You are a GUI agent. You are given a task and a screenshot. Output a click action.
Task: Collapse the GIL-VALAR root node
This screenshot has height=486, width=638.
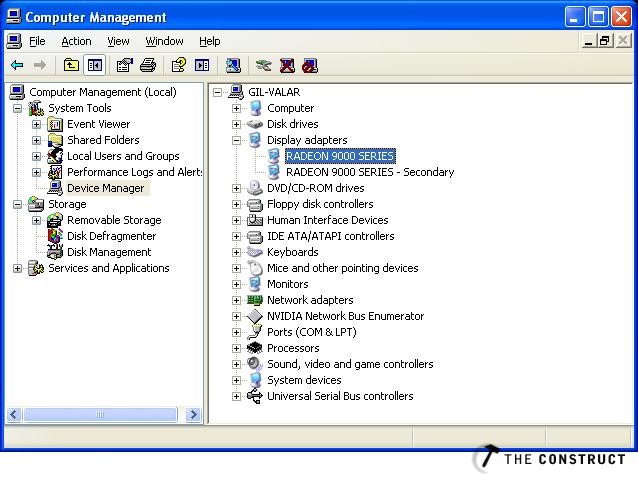click(218, 92)
